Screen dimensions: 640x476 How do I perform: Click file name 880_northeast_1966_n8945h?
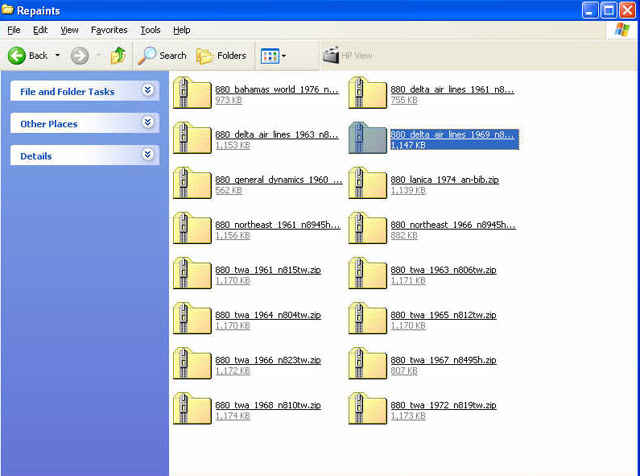click(x=453, y=225)
